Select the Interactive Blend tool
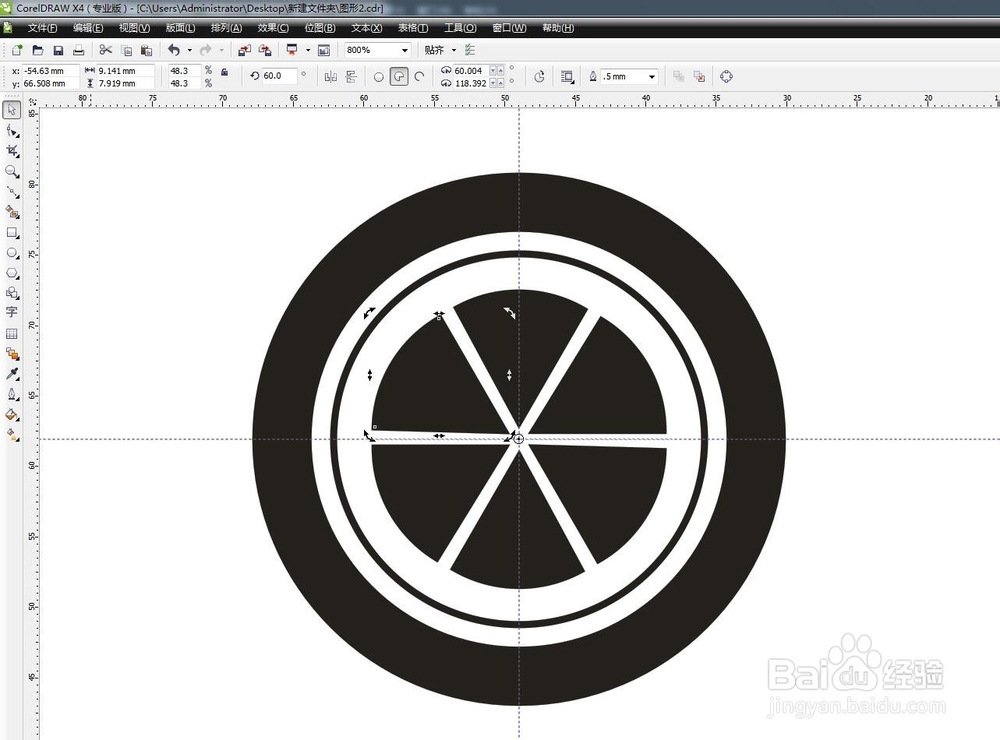This screenshot has height=740, width=1000. pyautogui.click(x=11, y=353)
